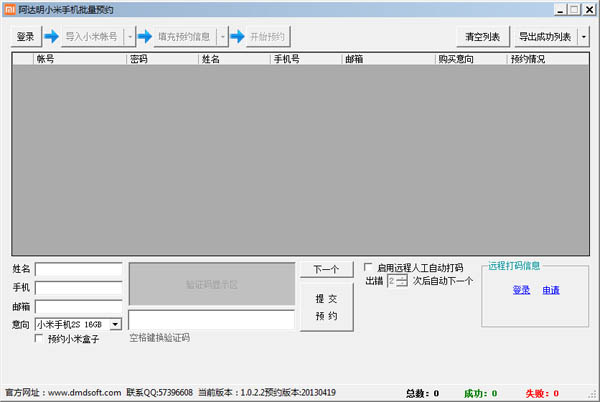Minimize the window

coord(560,10)
